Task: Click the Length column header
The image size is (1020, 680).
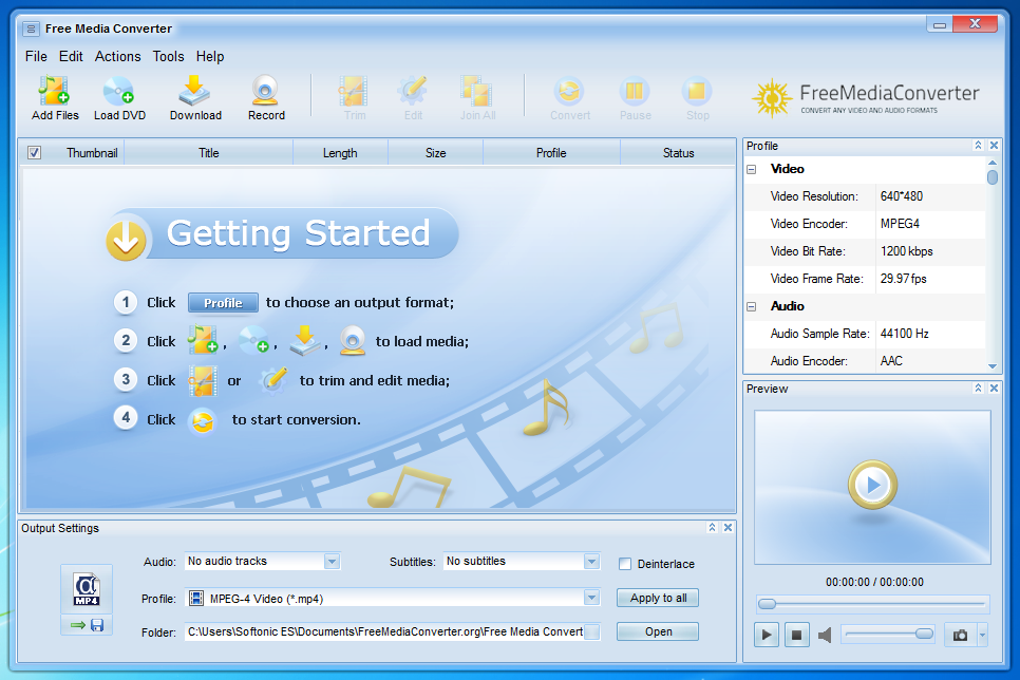Action: pyautogui.click(x=340, y=153)
